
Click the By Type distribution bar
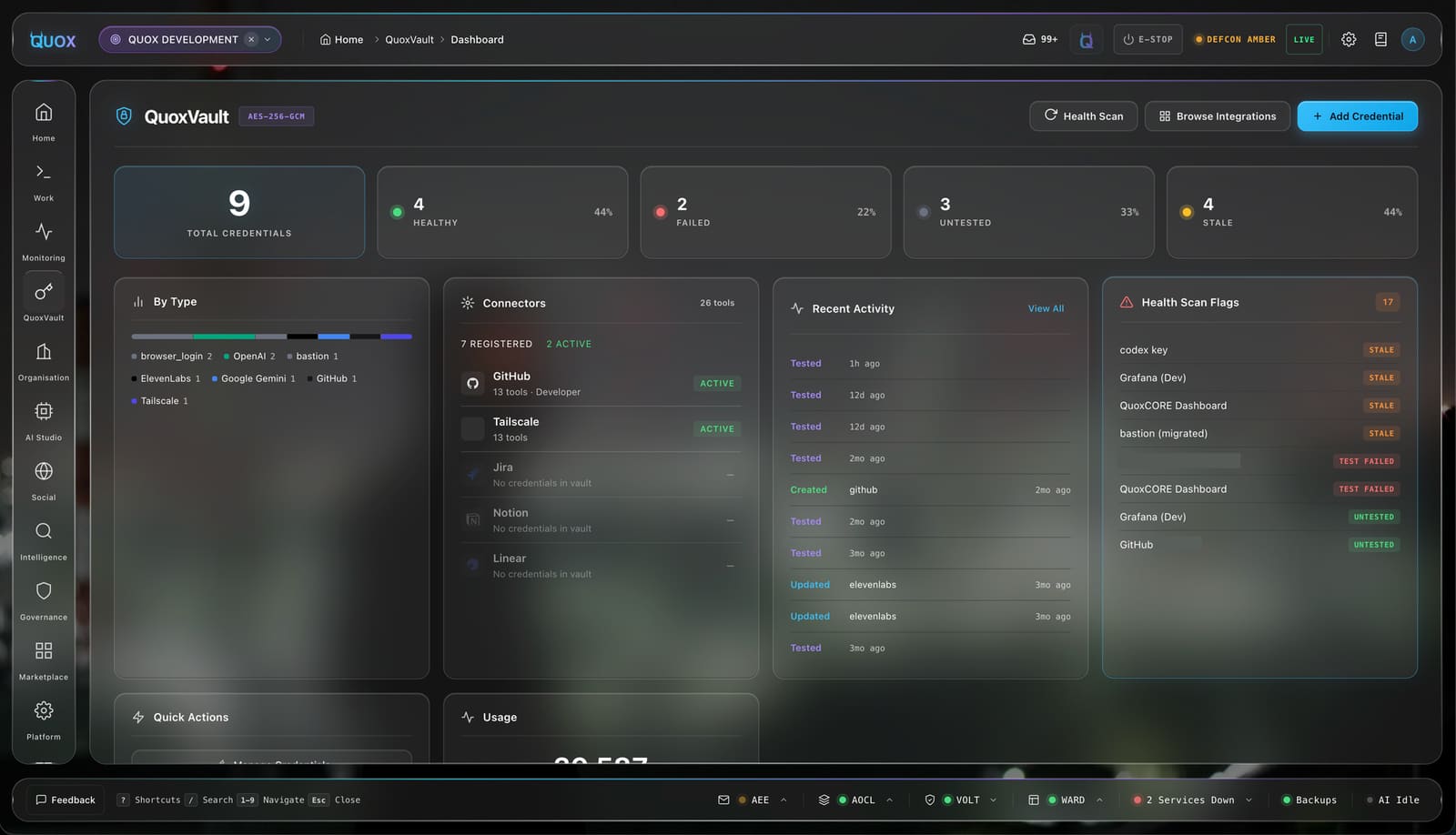271,337
